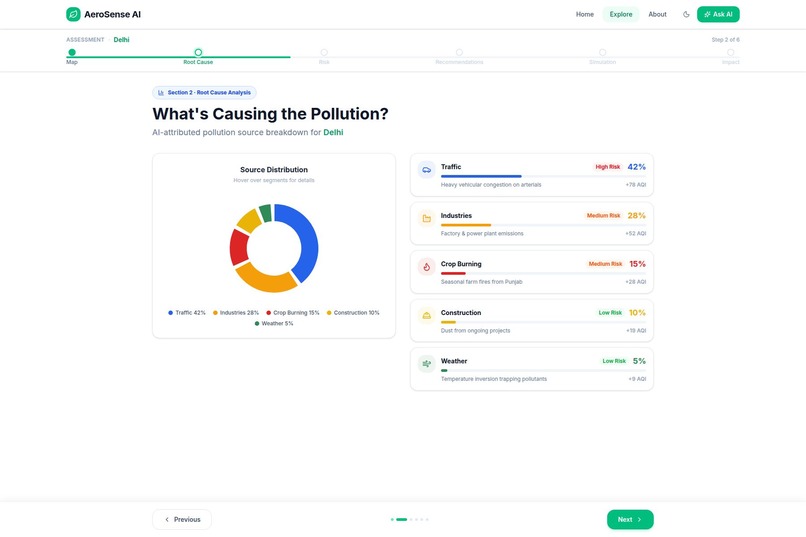Open the About page
This screenshot has width=806, height=537.
point(657,14)
